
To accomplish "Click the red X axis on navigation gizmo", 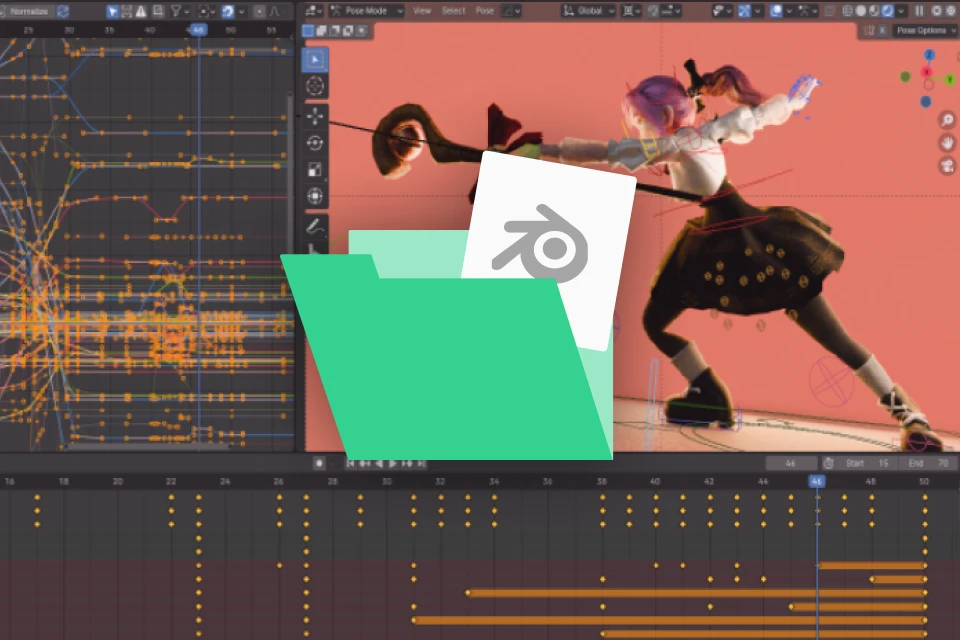I will pyautogui.click(x=927, y=72).
